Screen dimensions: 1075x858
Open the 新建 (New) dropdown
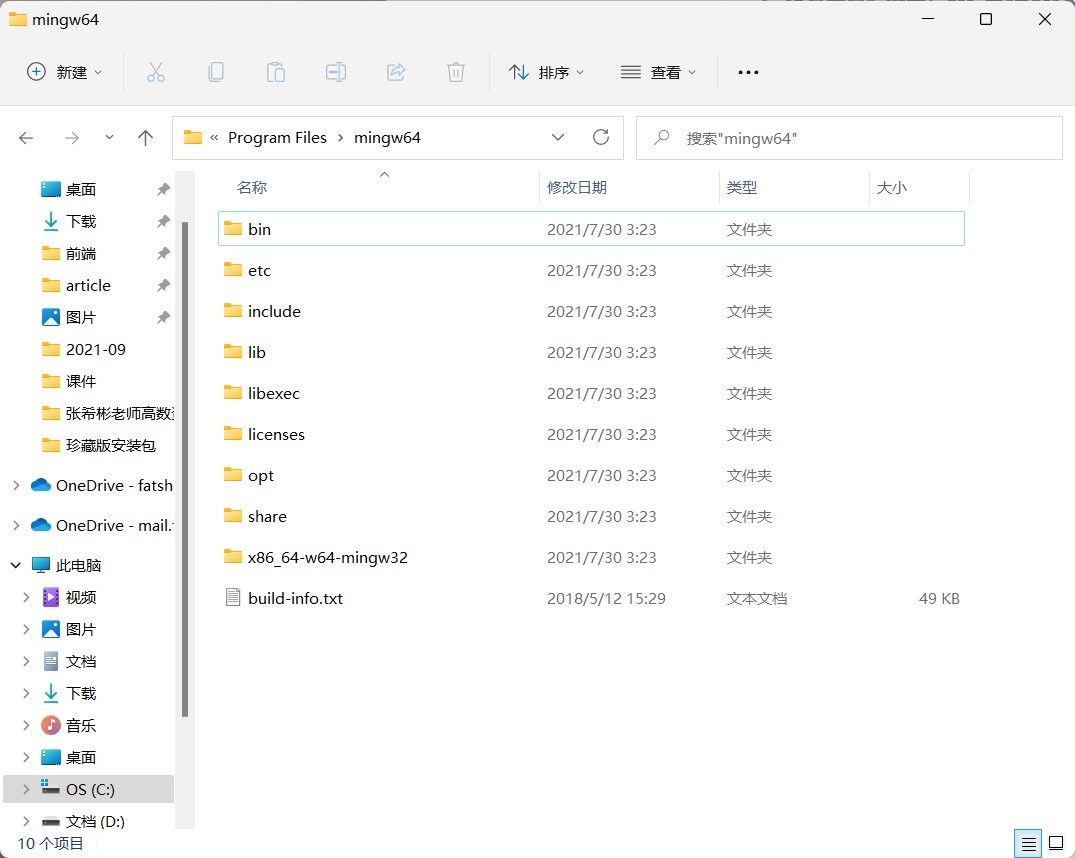pyautogui.click(x=64, y=72)
